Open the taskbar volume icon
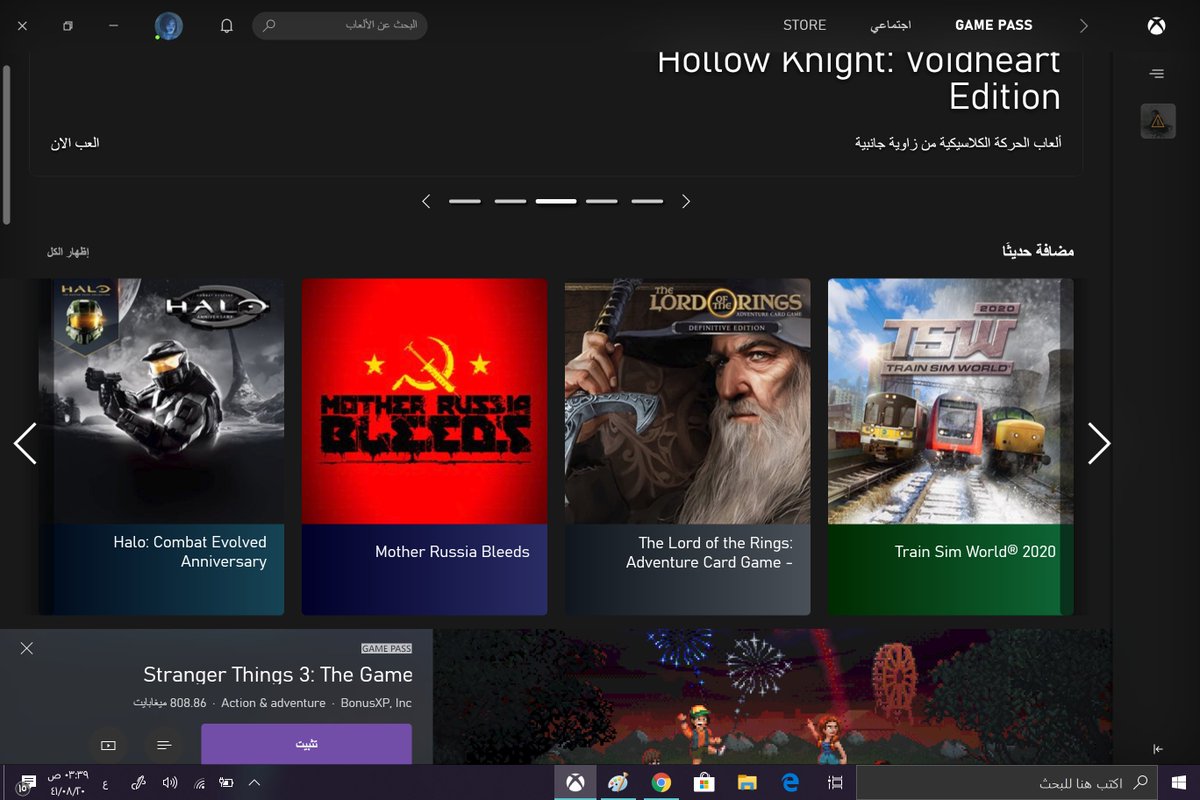This screenshot has height=800, width=1200. pos(170,783)
